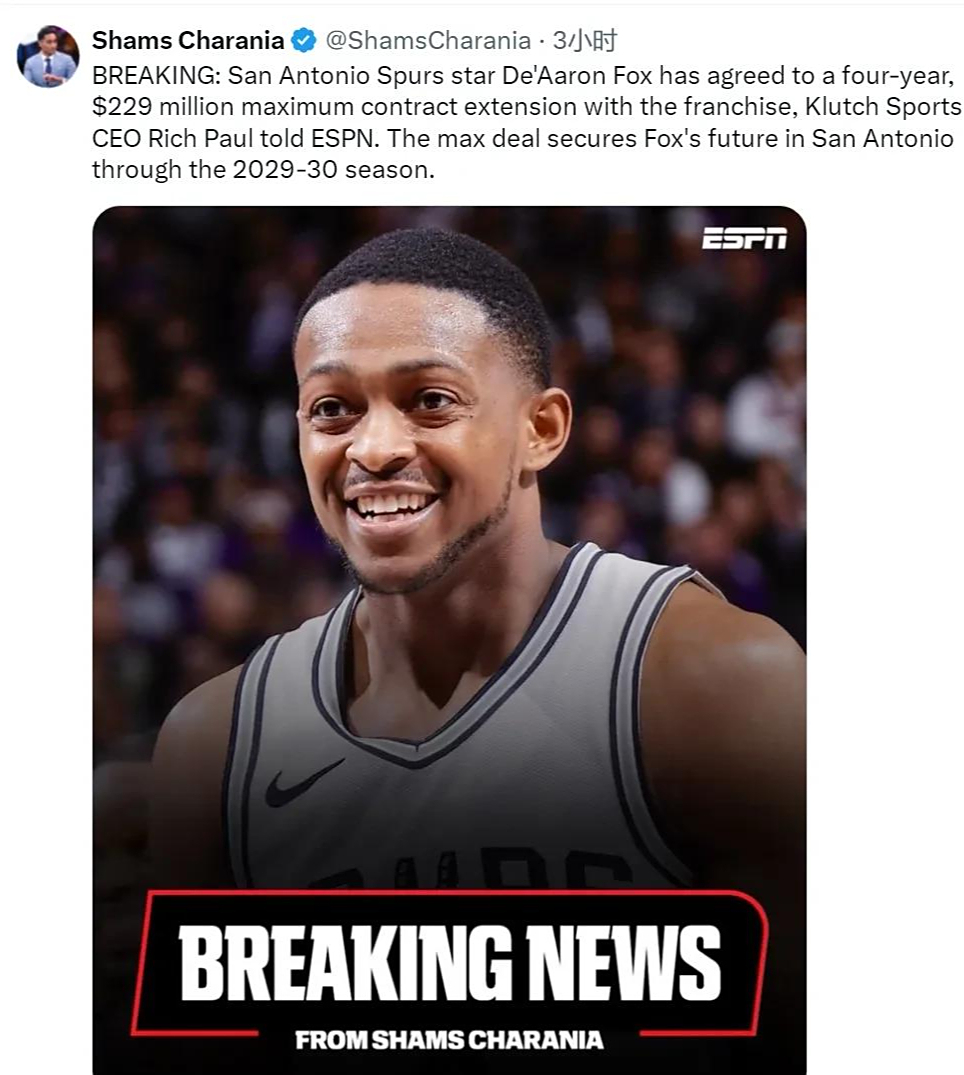Click the Klutch Sports text
Viewport: 964px width, 1075px height.
coord(883,107)
